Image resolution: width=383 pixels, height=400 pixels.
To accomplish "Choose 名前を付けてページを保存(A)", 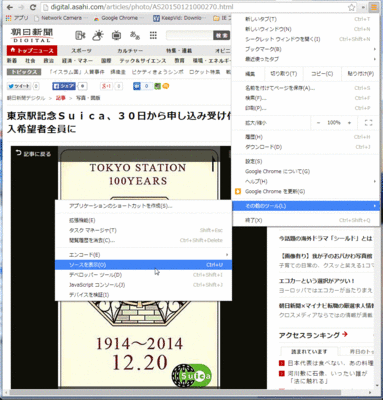I will click(305, 88).
